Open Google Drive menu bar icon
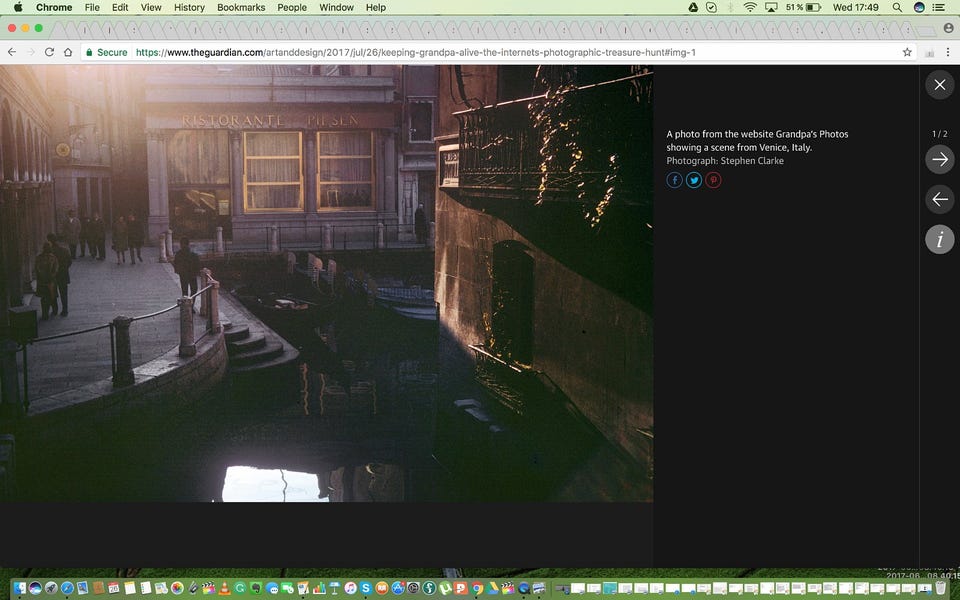960x600 pixels. coord(692,7)
